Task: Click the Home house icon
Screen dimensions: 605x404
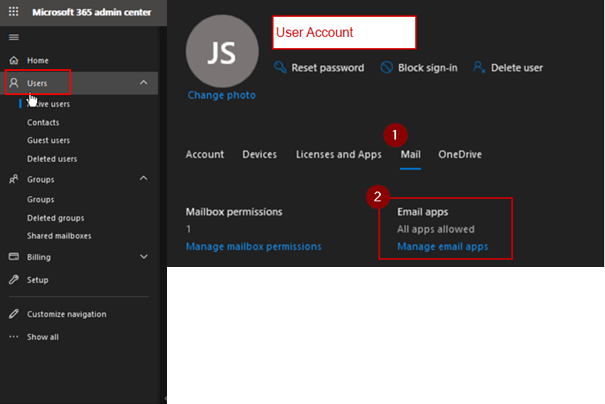Action: click(x=14, y=60)
